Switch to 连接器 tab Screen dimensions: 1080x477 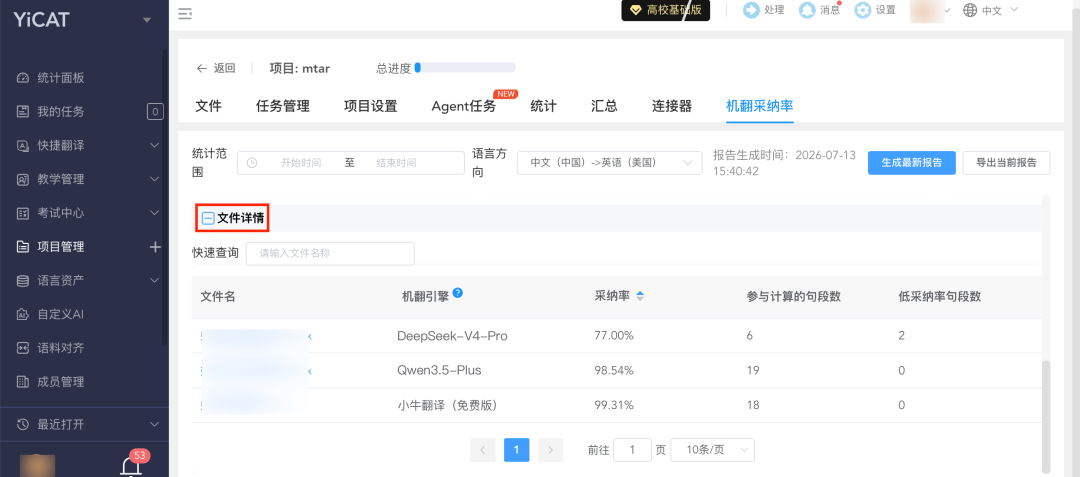672,106
